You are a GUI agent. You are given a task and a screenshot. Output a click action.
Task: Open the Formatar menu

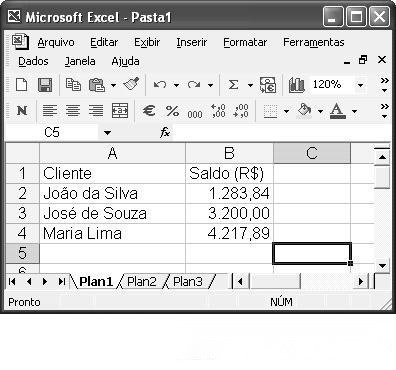pyautogui.click(x=245, y=42)
